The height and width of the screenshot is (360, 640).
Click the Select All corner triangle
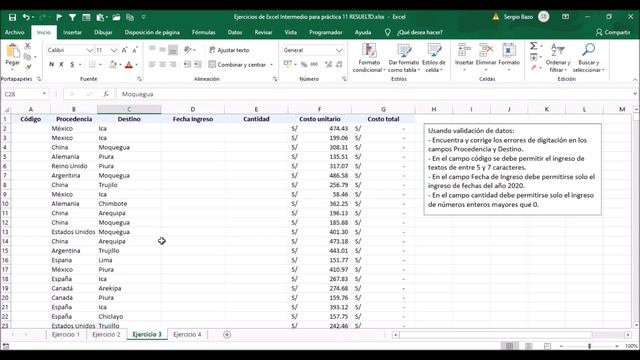click(6, 109)
